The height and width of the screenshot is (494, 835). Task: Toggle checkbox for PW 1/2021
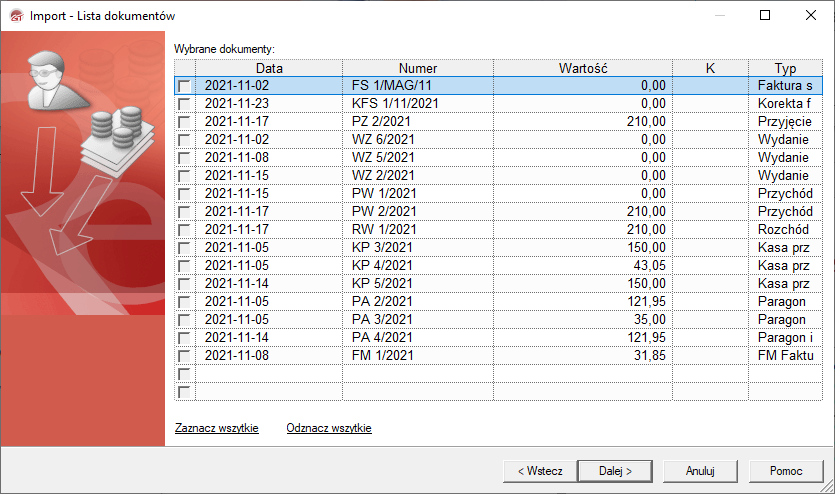click(184, 194)
